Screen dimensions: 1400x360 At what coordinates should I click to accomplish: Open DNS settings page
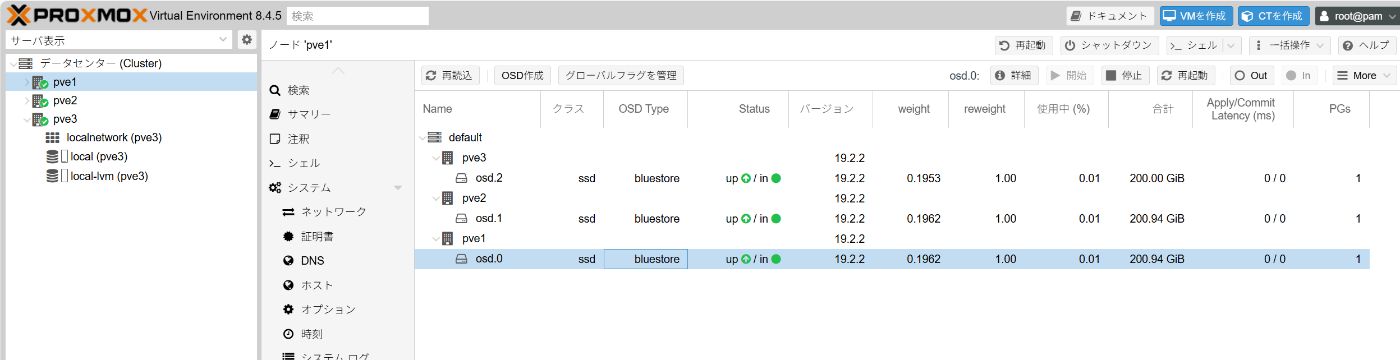(x=312, y=260)
